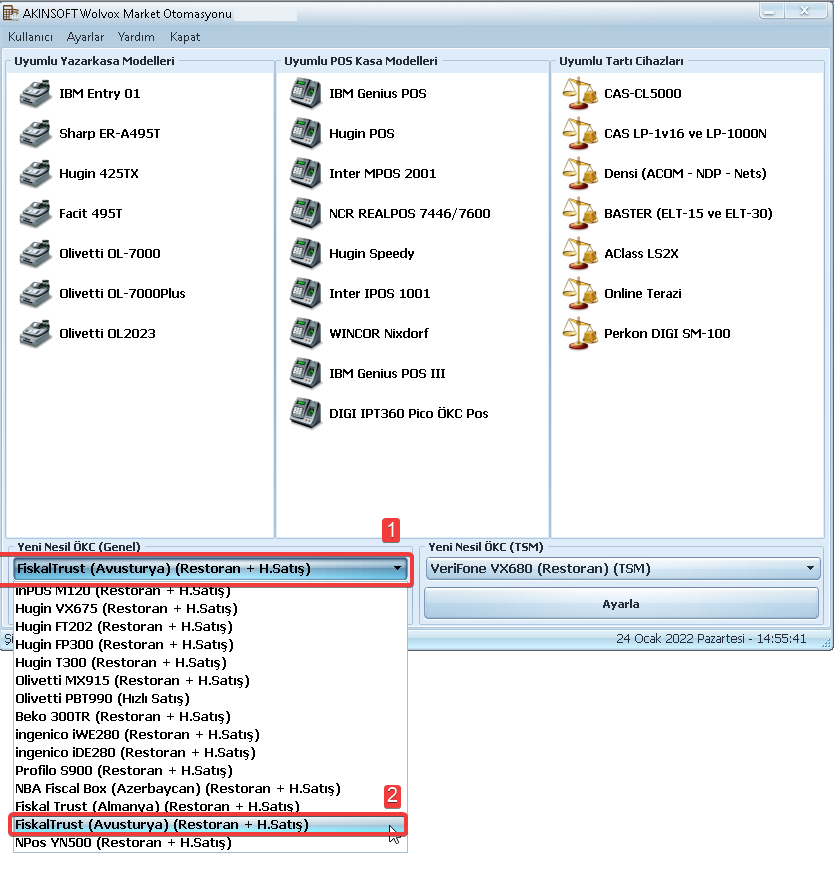This screenshot has height=890, width=834.
Task: Click the DIGI IPT360 Pico ÖKC Pos icon
Action: coord(305,414)
